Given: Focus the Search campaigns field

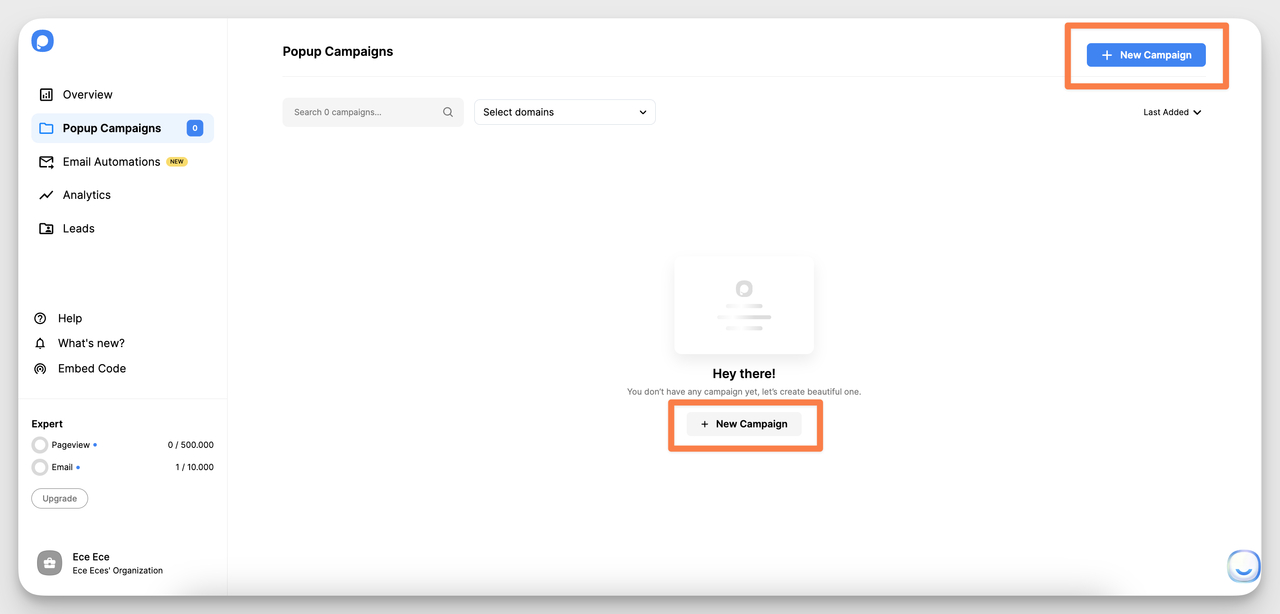Looking at the screenshot, I should (373, 112).
